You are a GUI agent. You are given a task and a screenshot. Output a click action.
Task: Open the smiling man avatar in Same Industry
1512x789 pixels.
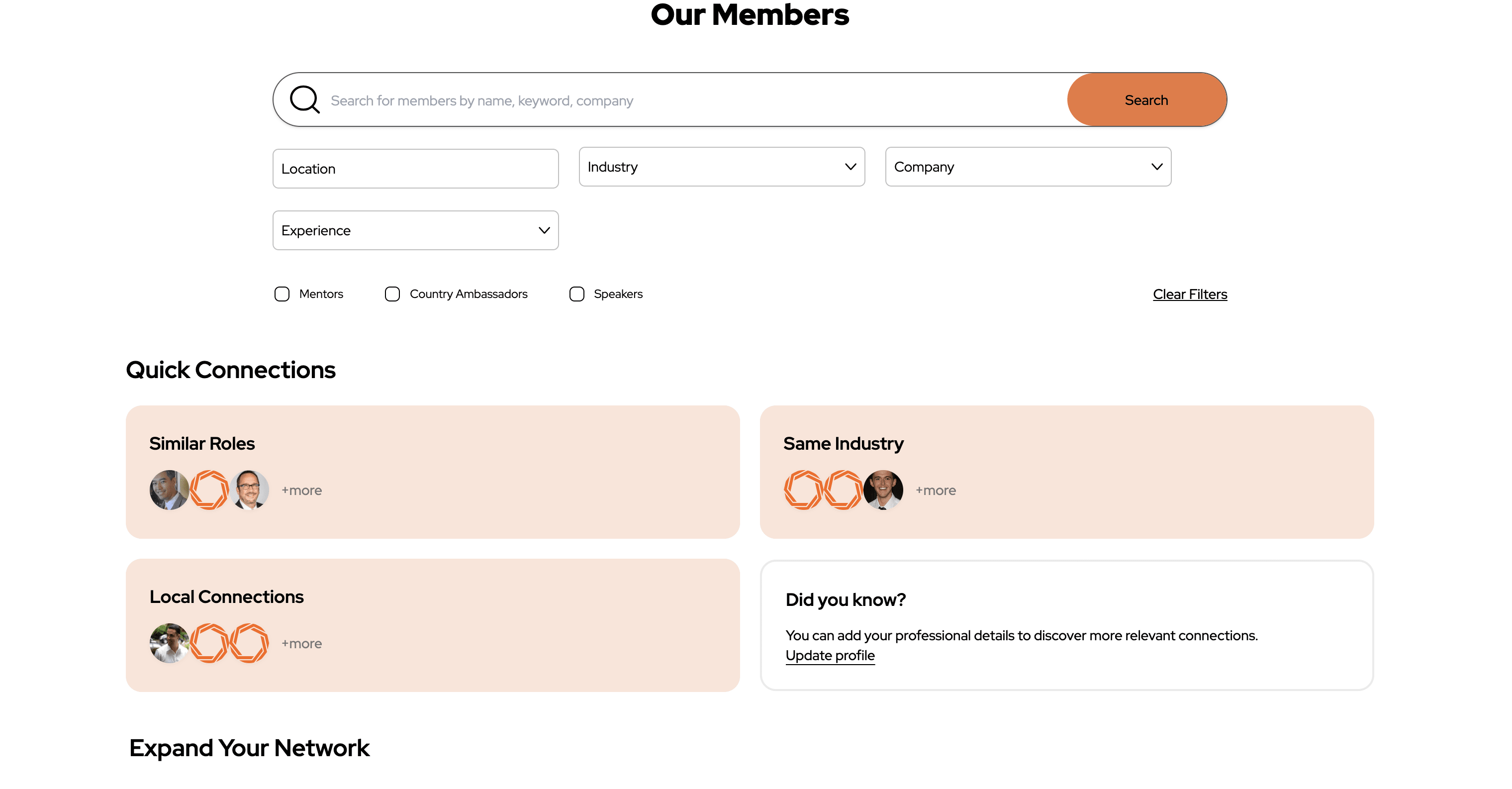point(883,490)
